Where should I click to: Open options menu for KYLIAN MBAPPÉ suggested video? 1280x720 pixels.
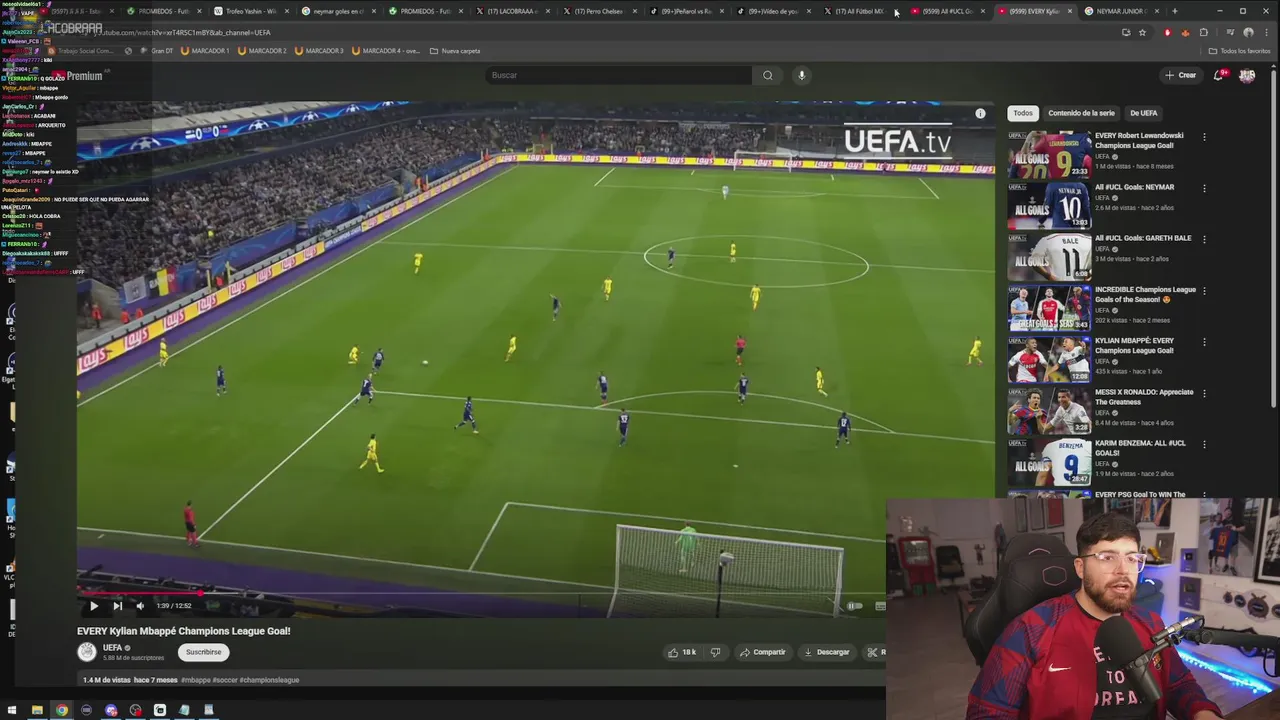(x=1204, y=342)
